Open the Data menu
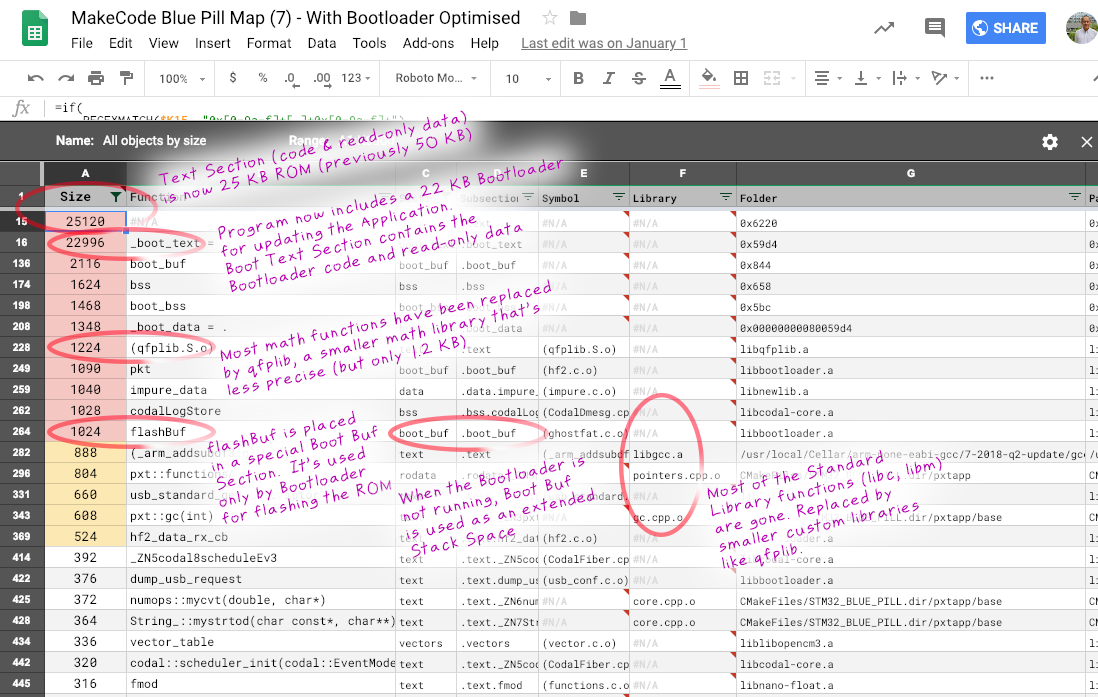Image resolution: width=1098 pixels, height=697 pixels. (321, 43)
